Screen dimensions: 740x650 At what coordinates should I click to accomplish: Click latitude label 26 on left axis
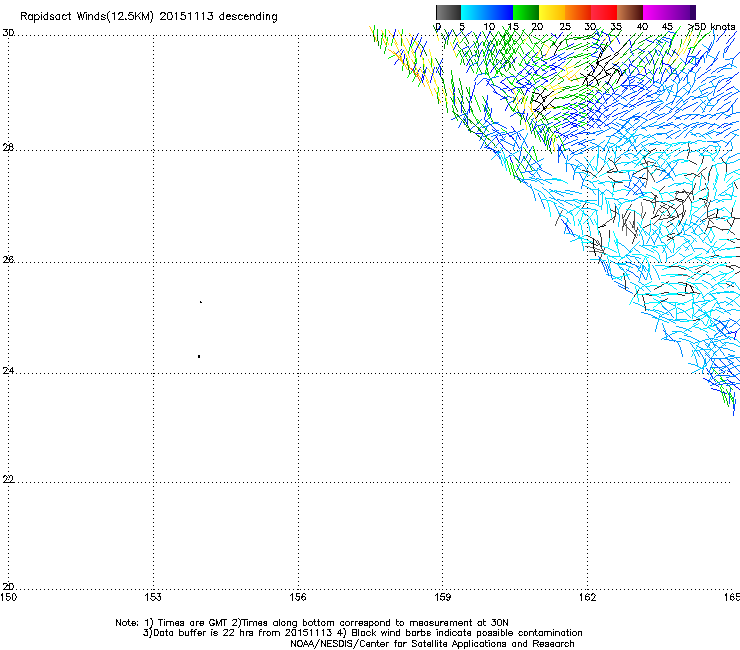(8, 260)
